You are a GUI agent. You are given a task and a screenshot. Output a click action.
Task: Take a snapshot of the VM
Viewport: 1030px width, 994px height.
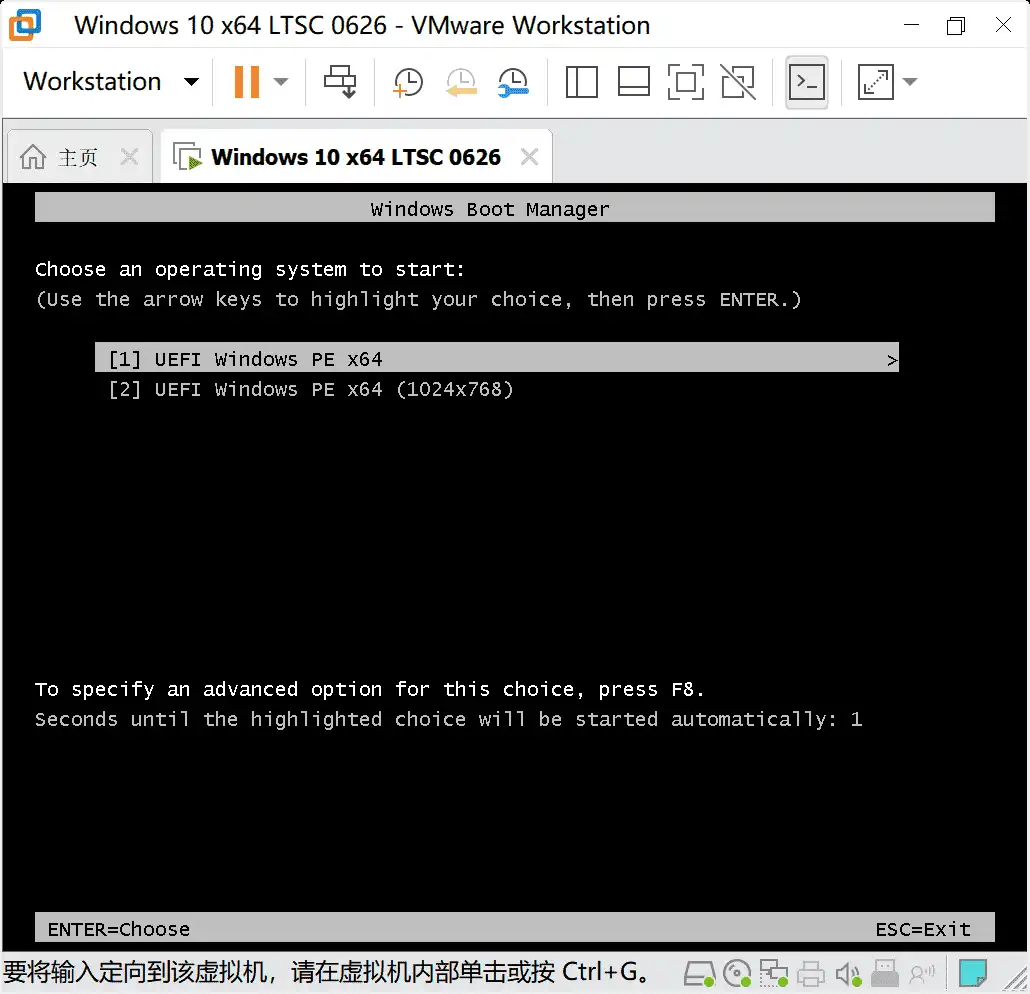(x=408, y=82)
